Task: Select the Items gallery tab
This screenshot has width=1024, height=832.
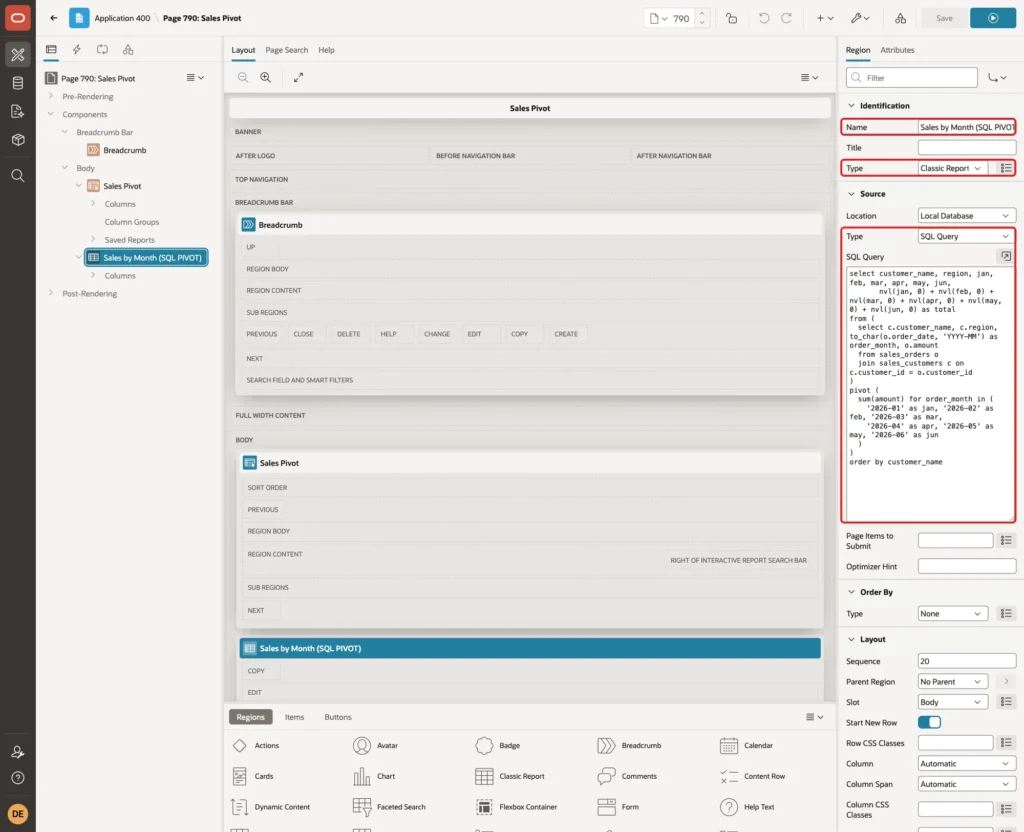Action: (294, 717)
